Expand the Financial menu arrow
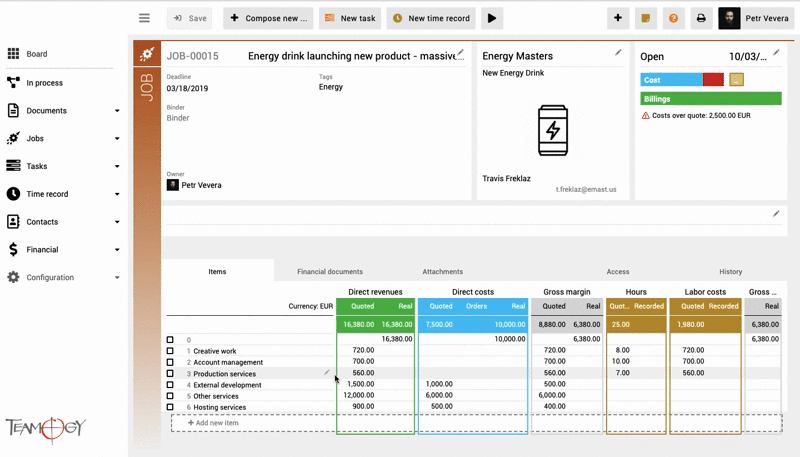Image resolution: width=800 pixels, height=457 pixels. point(117,250)
